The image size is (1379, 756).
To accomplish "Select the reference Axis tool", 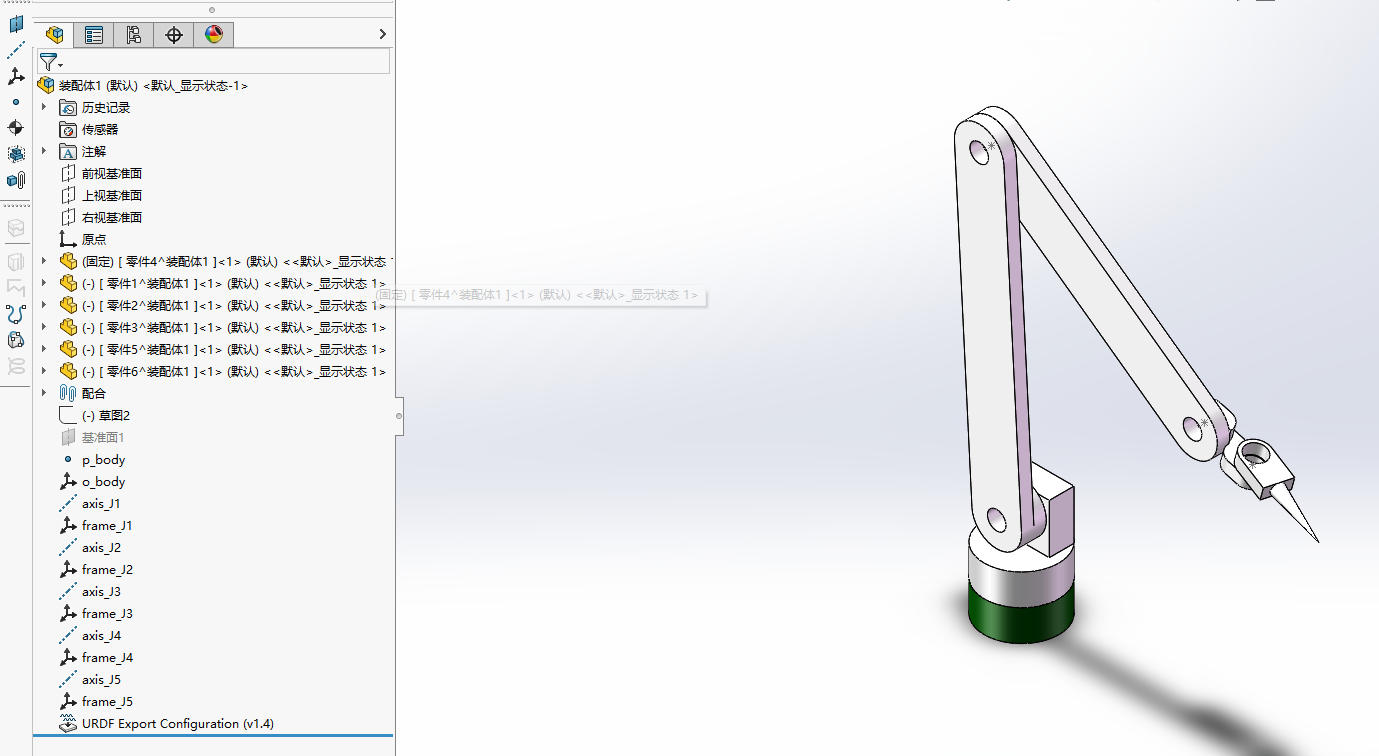I will (16, 49).
